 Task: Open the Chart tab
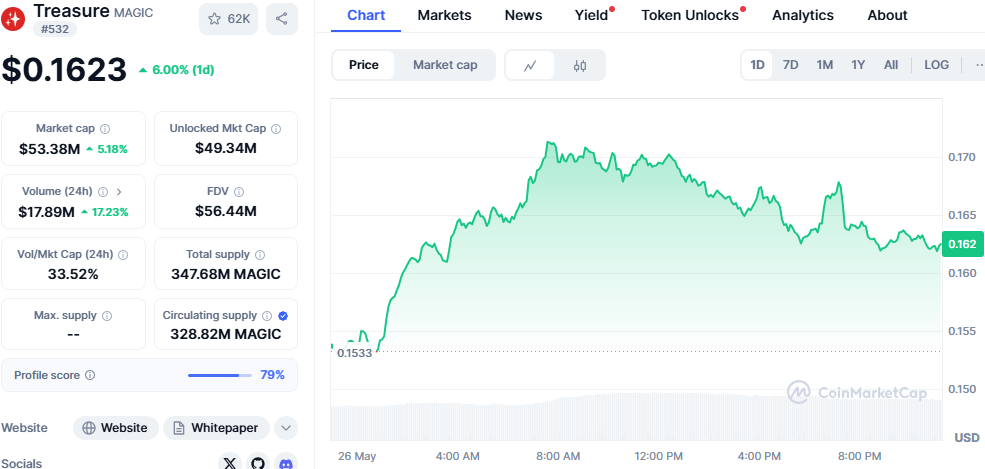coord(366,15)
